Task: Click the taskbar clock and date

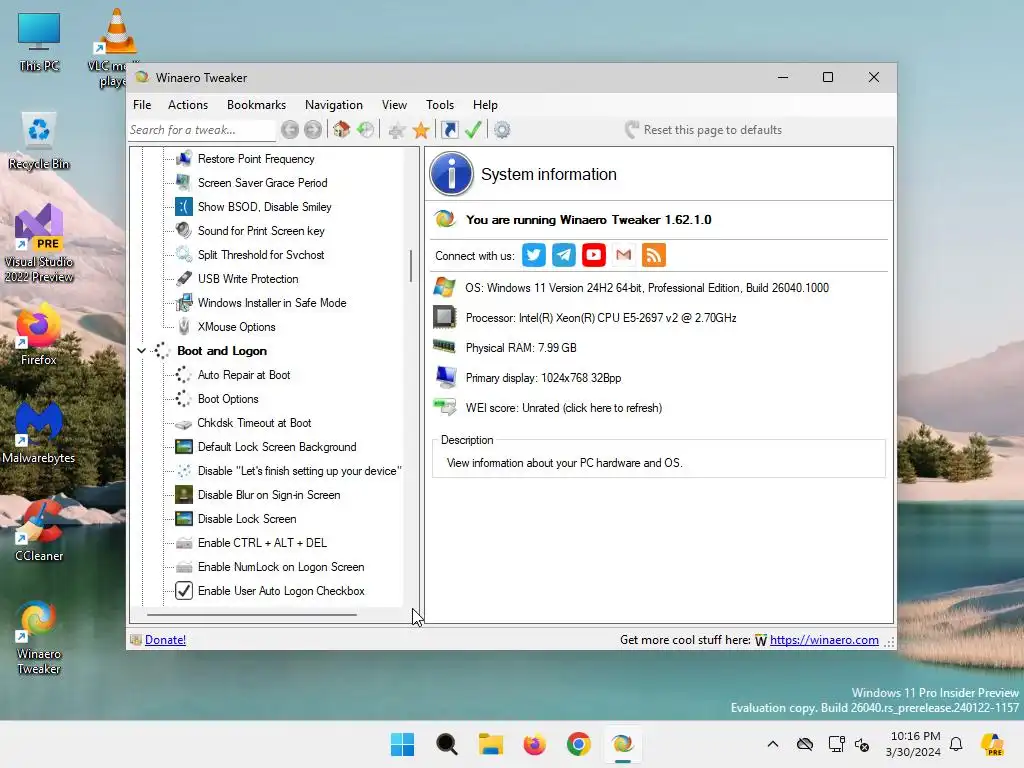Action: coord(914,744)
